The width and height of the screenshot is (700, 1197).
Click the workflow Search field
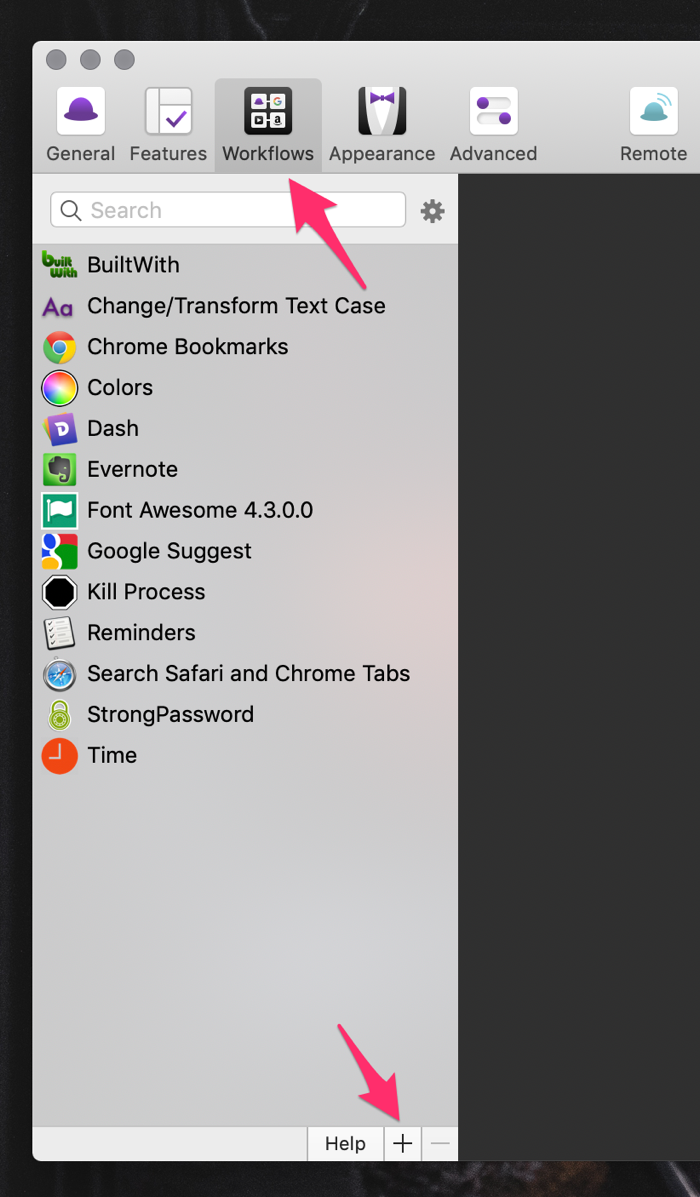point(227,210)
